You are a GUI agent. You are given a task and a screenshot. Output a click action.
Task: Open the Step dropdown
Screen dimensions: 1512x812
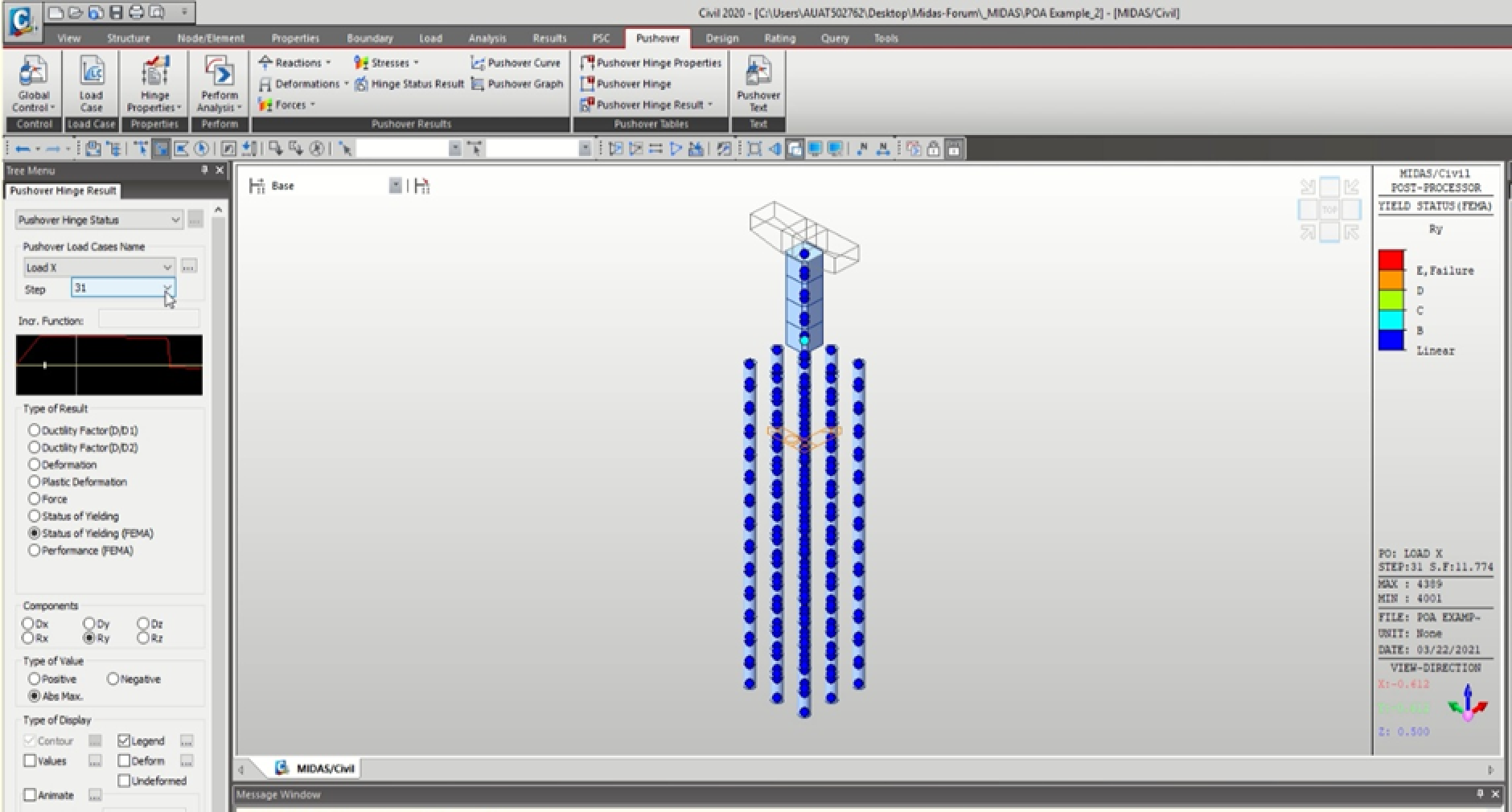point(166,289)
